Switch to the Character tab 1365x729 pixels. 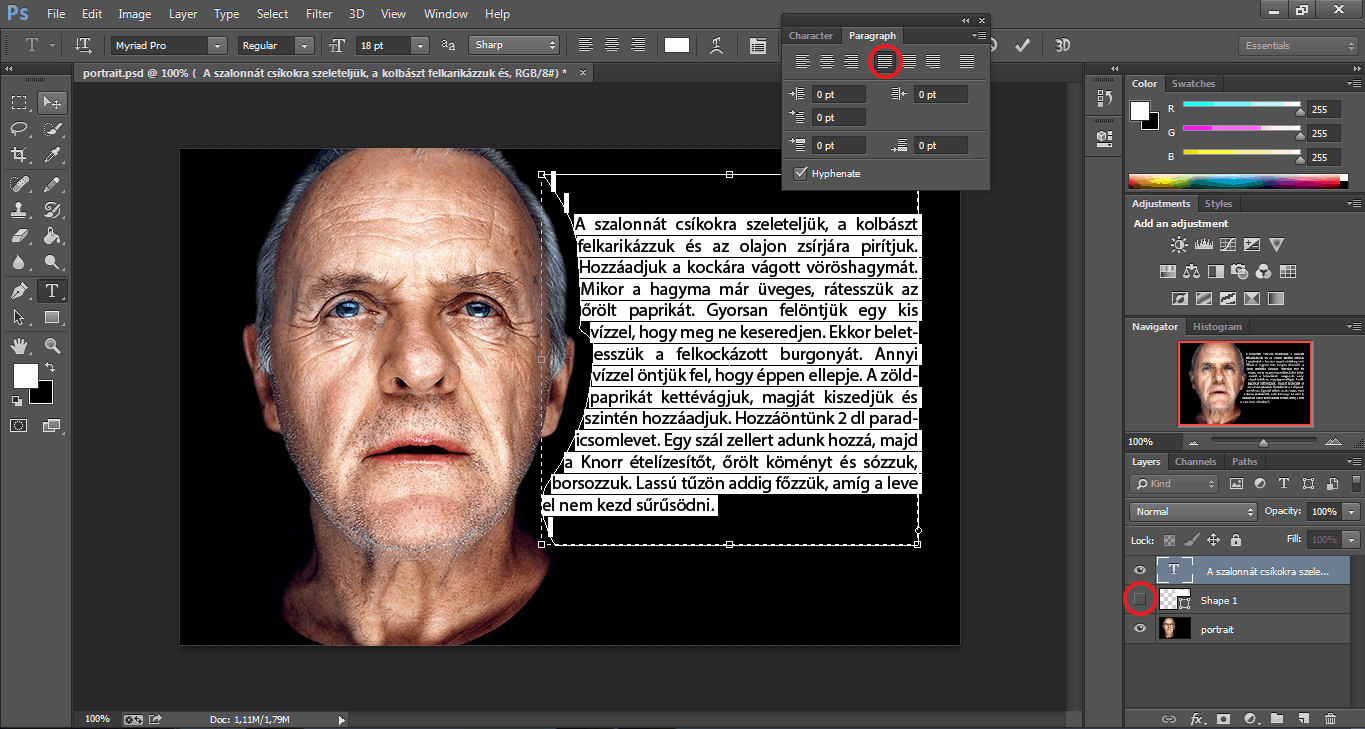(810, 36)
